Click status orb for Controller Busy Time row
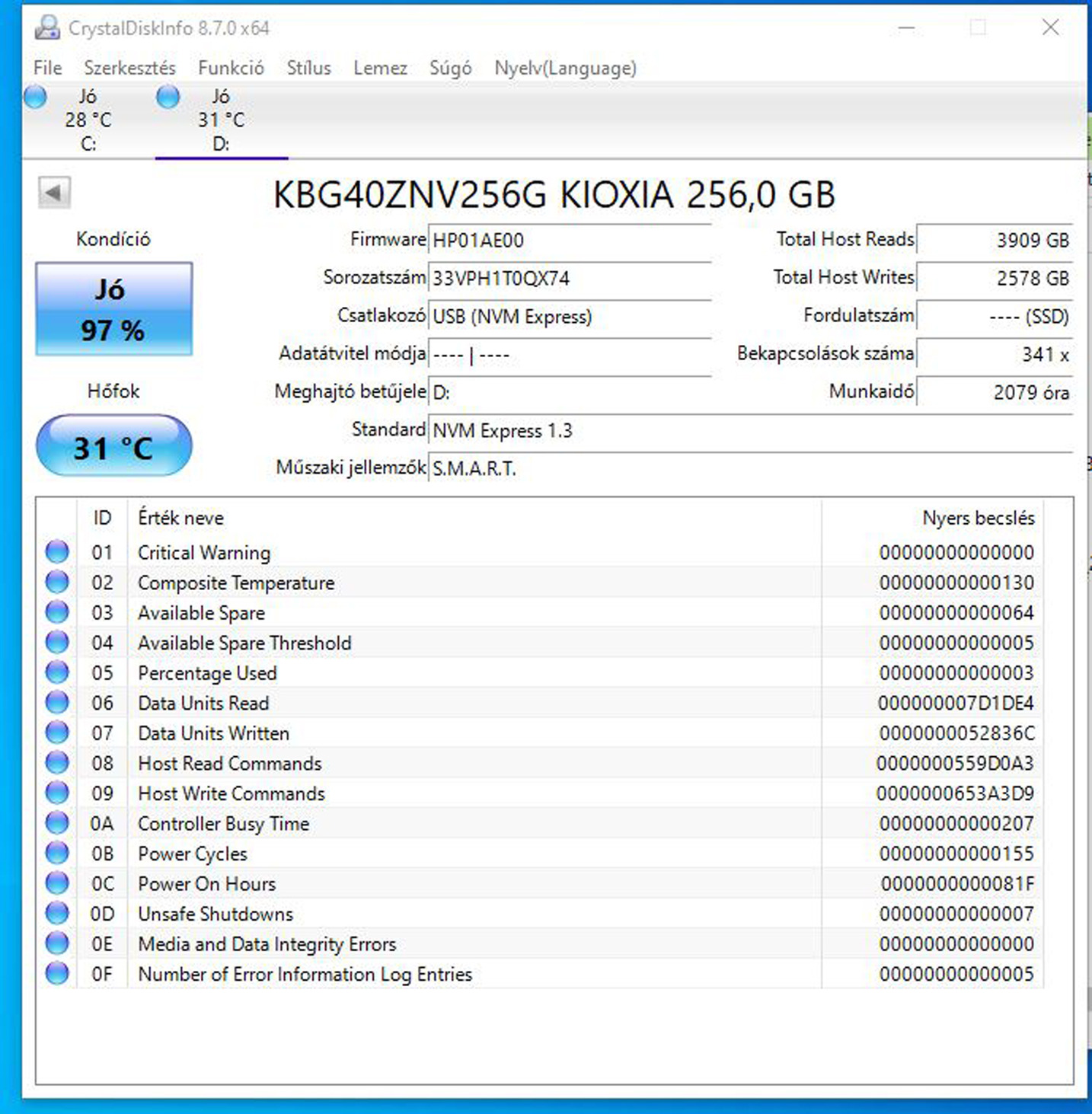Image resolution: width=1092 pixels, height=1114 pixels. [57, 823]
